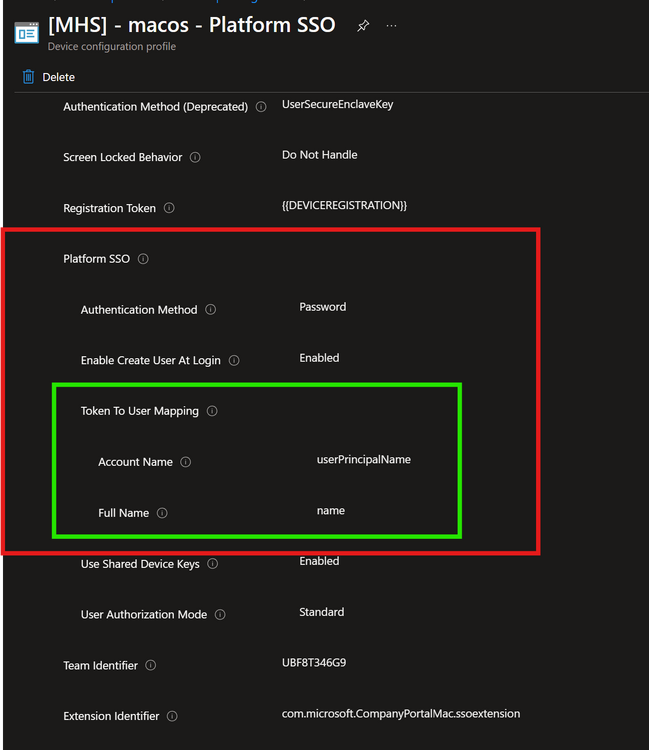Select the com.microsoft.CompanyPortalMac.ssoextension value
649x750 pixels.
(401, 714)
